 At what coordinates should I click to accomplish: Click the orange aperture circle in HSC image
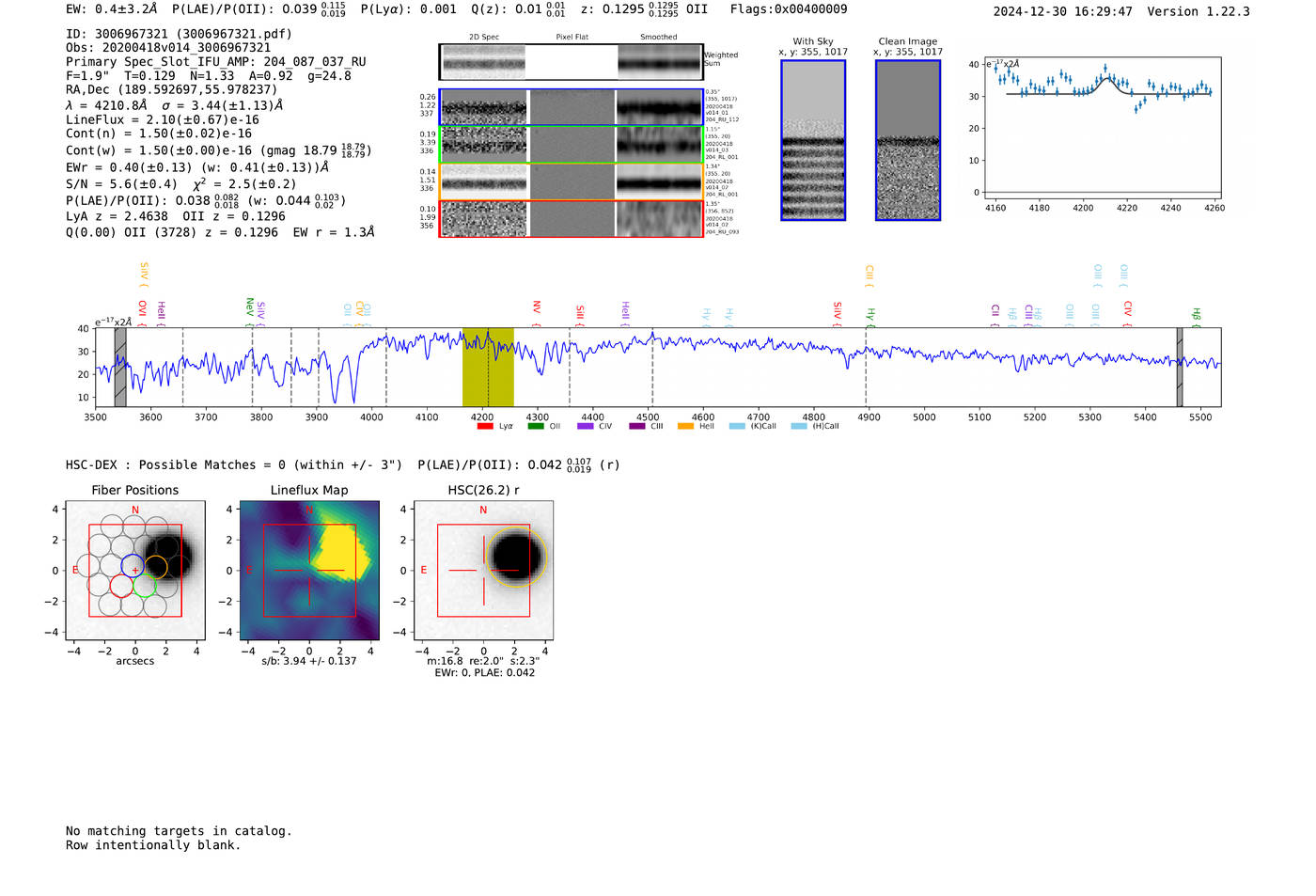click(x=516, y=558)
